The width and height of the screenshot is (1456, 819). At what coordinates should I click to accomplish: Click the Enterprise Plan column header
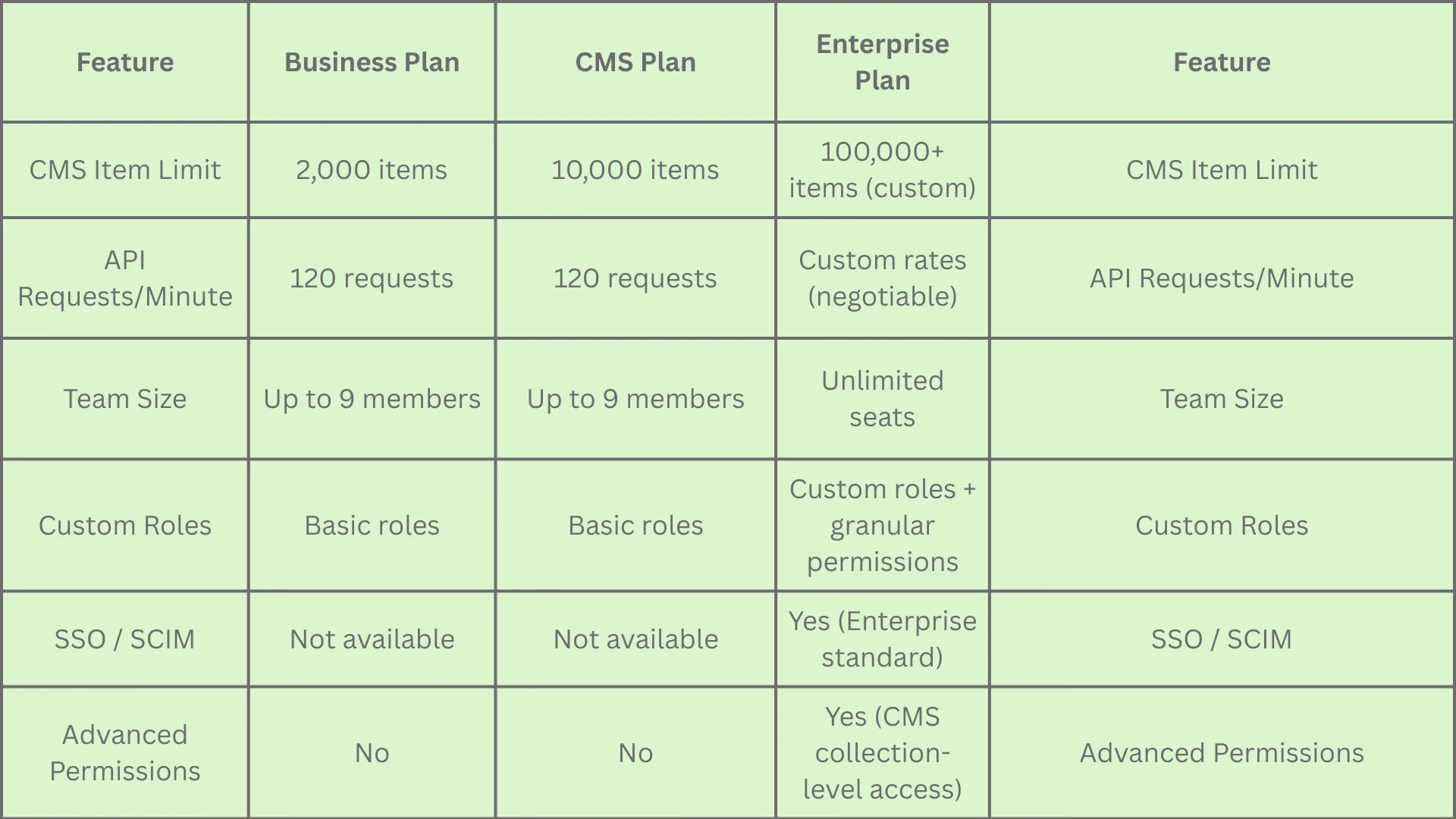click(883, 62)
